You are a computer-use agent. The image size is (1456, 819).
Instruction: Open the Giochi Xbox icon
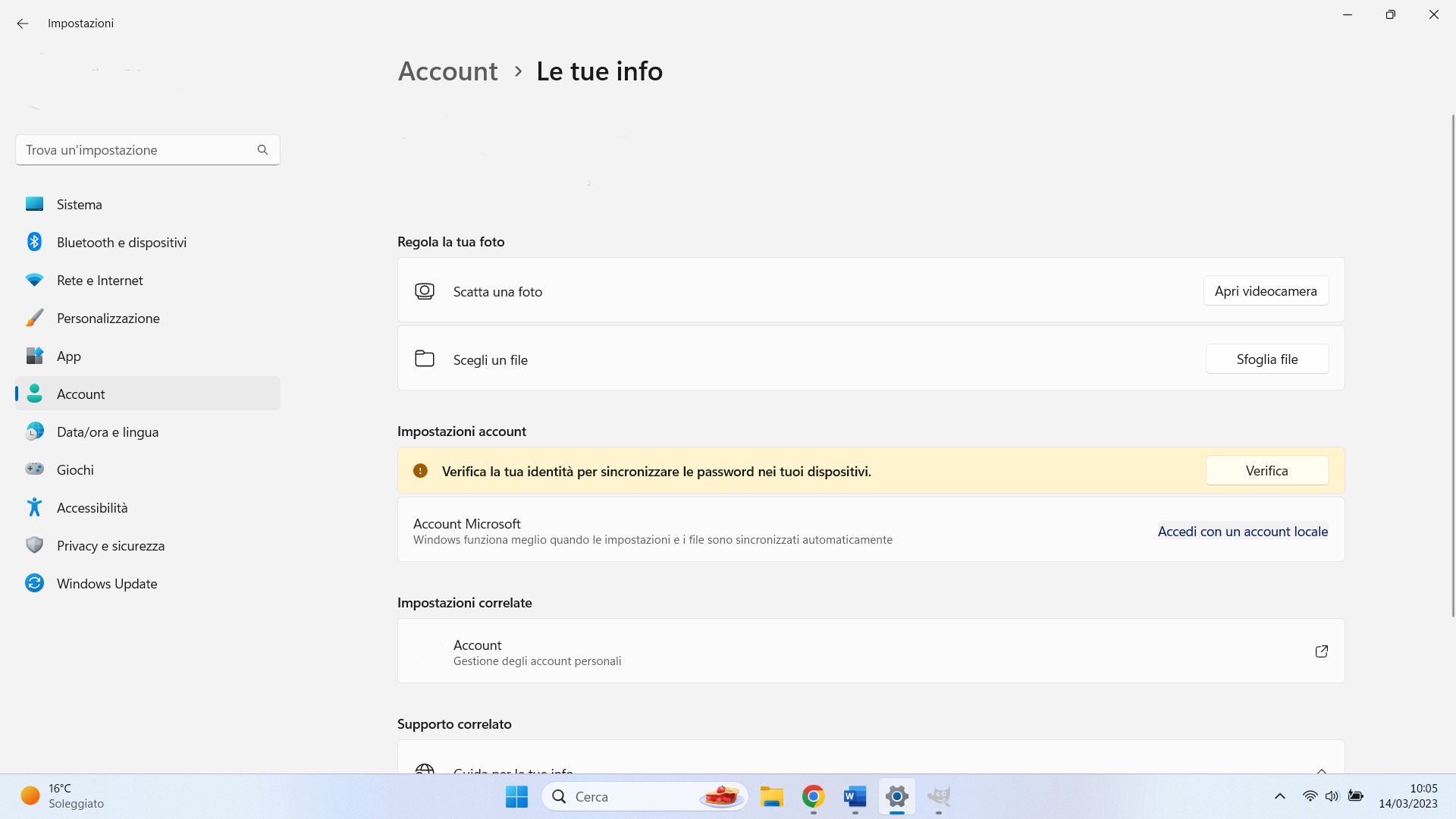click(34, 469)
